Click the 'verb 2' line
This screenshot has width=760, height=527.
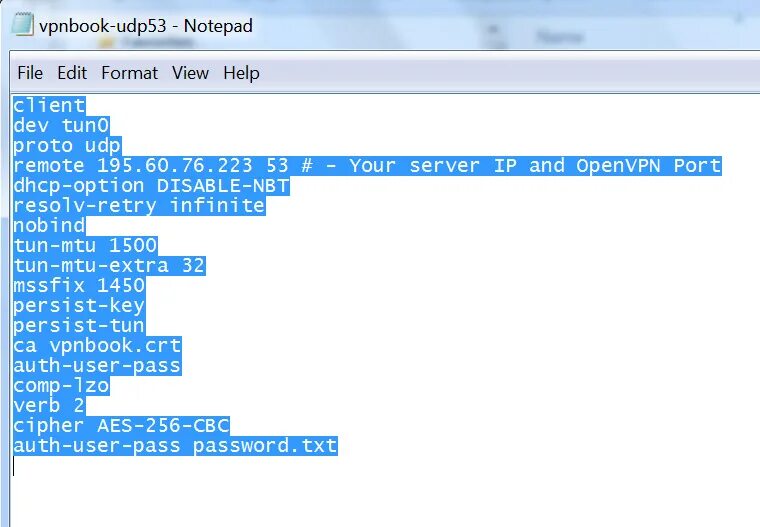pos(49,405)
